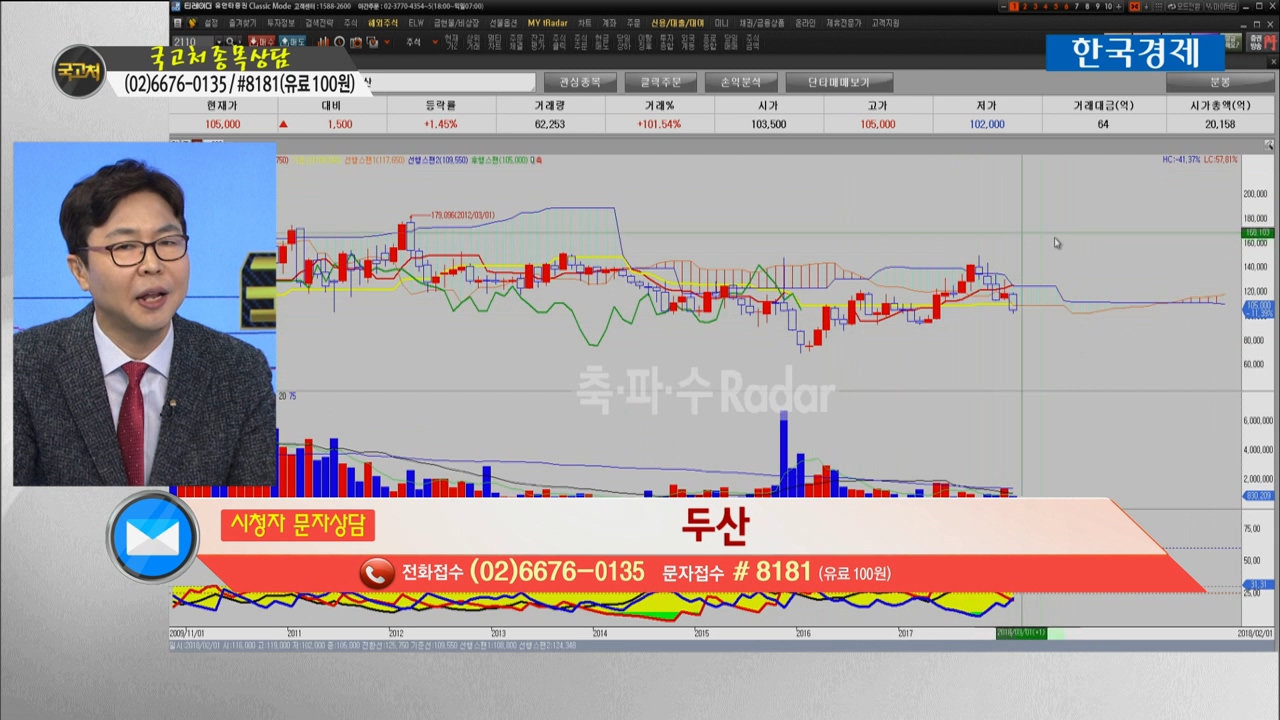Open the screen number 2110 dropdown arrow
Image resolution: width=1280 pixels, height=720 pixels.
pyautogui.click(x=219, y=42)
